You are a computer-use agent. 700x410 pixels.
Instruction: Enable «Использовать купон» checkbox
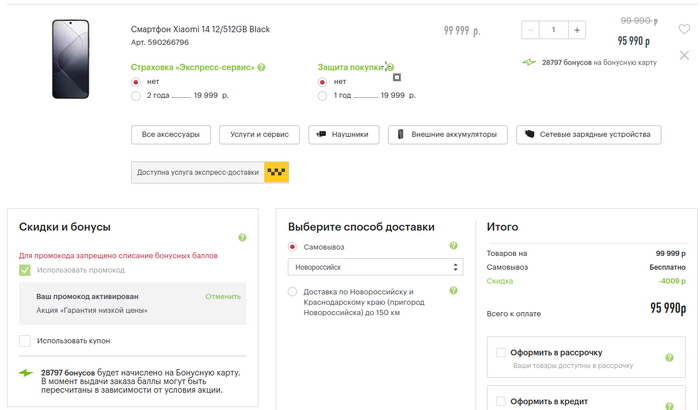[x=25, y=341]
